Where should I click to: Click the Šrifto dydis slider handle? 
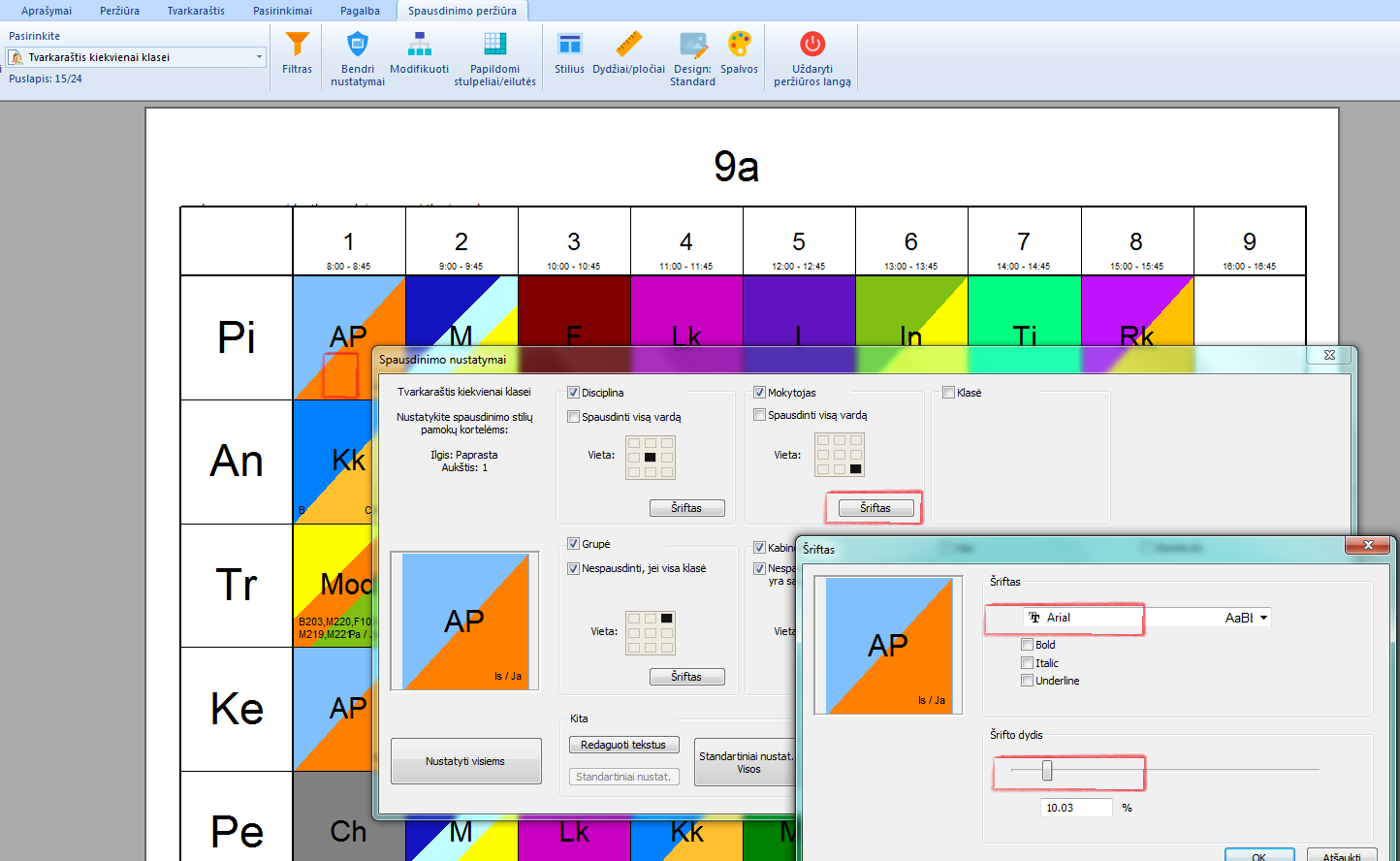pos(1047,771)
